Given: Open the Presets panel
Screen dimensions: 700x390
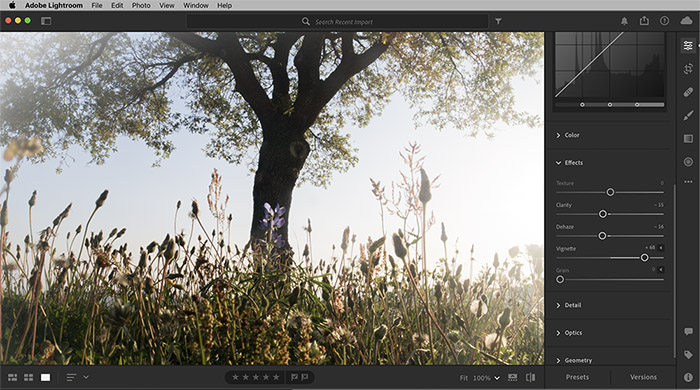Looking at the screenshot, I should click(577, 377).
